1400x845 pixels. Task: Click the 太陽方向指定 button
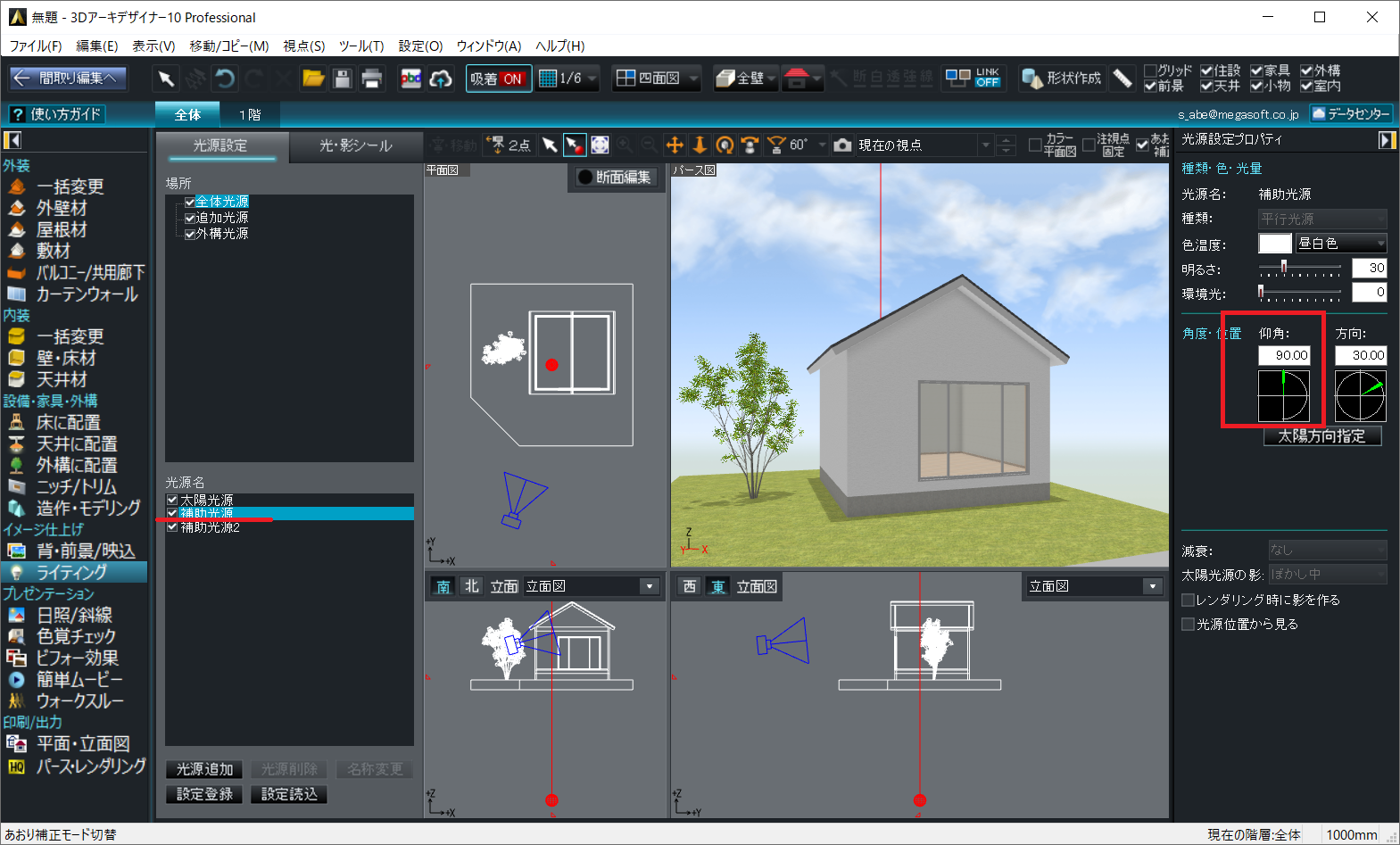(x=1321, y=436)
